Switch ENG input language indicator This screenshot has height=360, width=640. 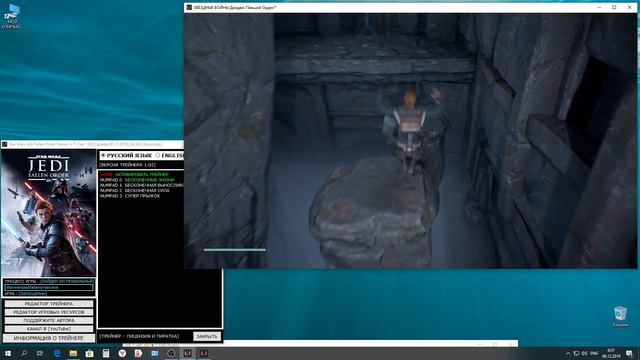594,353
